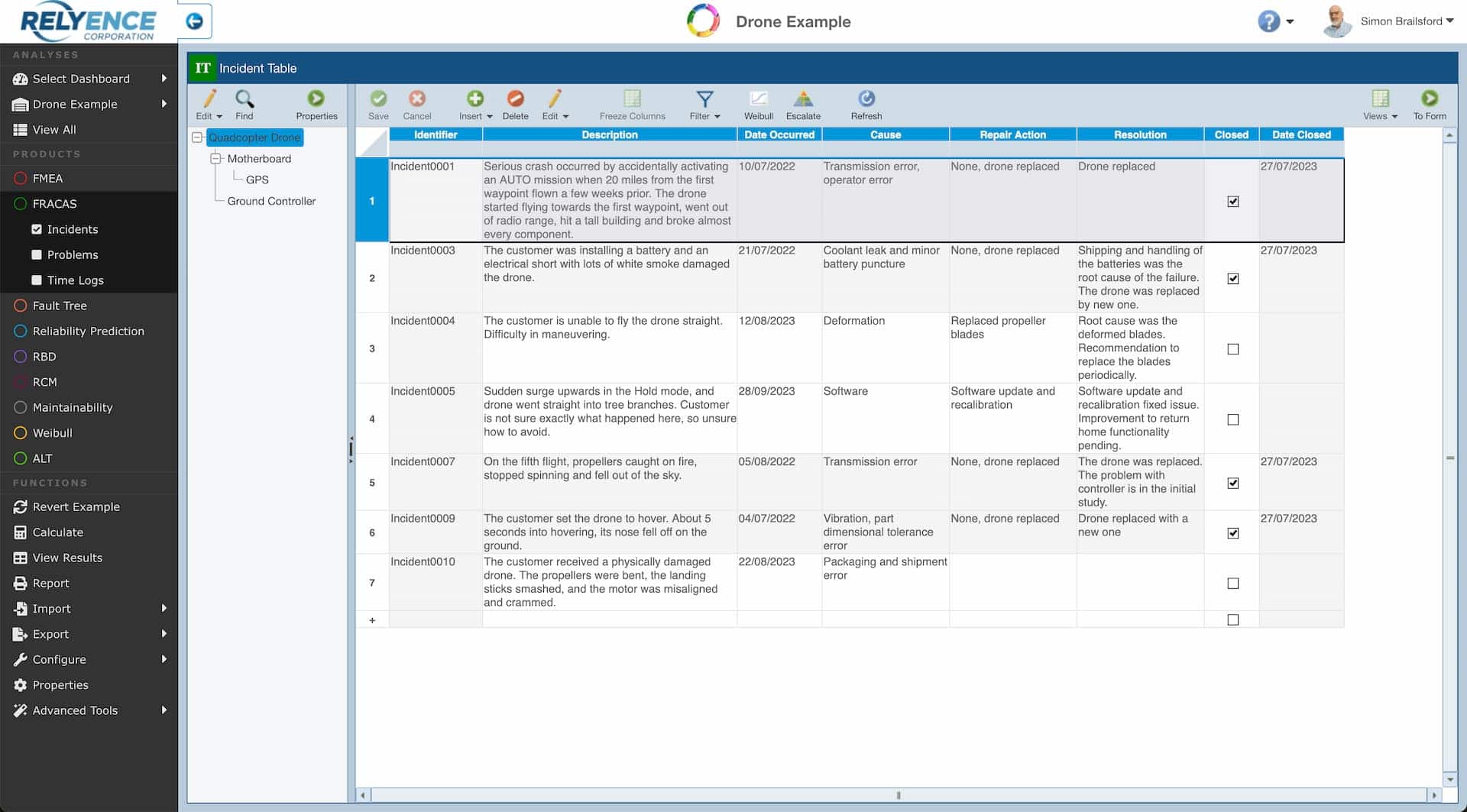Open the Insert dropdown

coord(474,105)
